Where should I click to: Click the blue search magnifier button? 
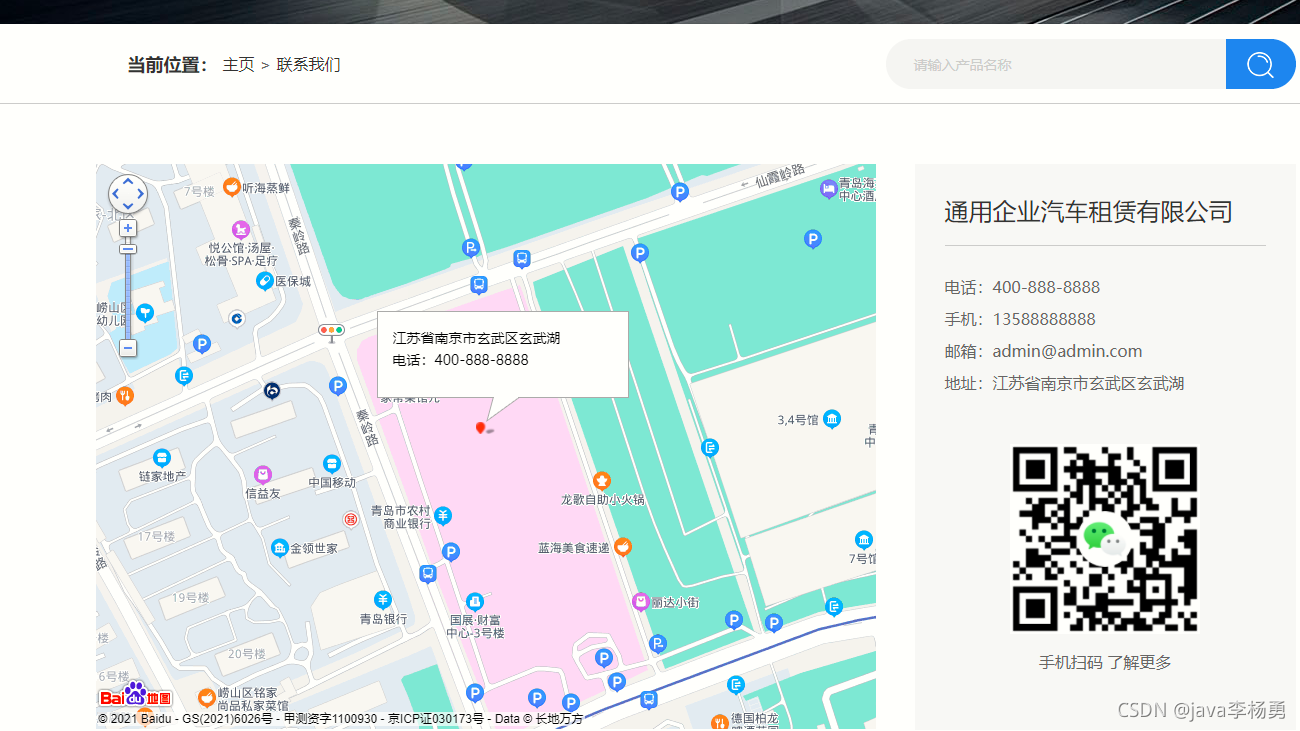pos(1260,64)
